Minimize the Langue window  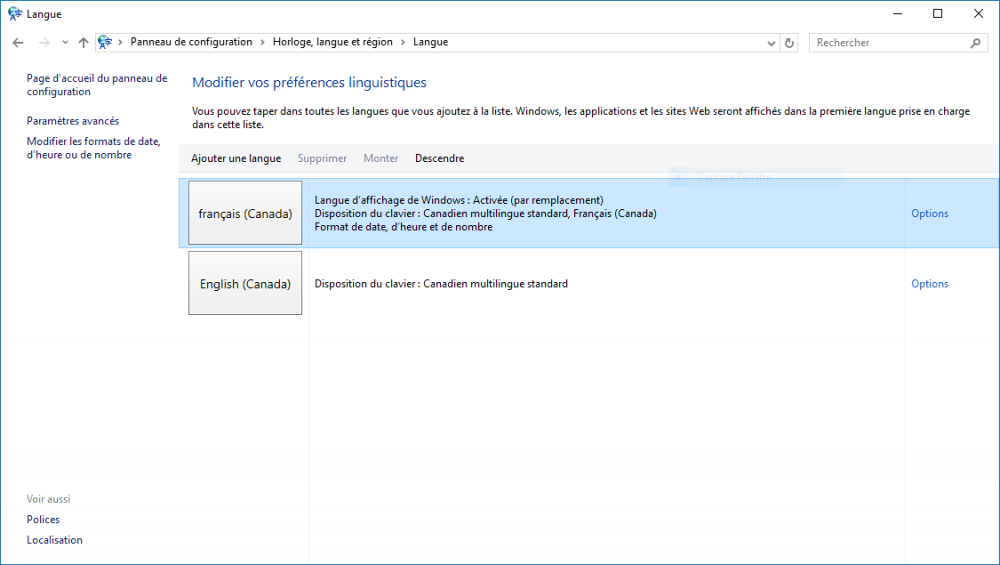tap(897, 13)
